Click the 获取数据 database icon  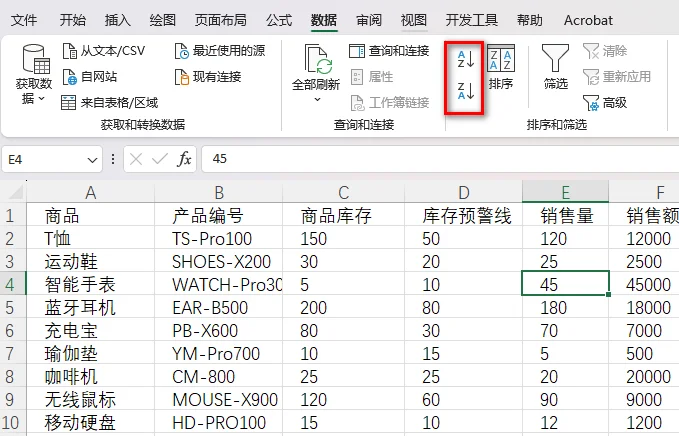pyautogui.click(x=34, y=60)
